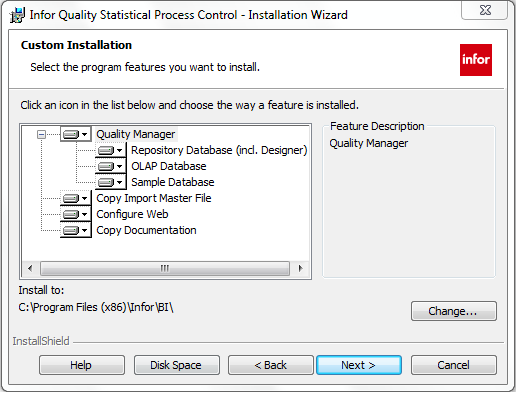The image size is (516, 395).
Task: Click the Sample Database feature drive icon
Action: tap(111, 182)
